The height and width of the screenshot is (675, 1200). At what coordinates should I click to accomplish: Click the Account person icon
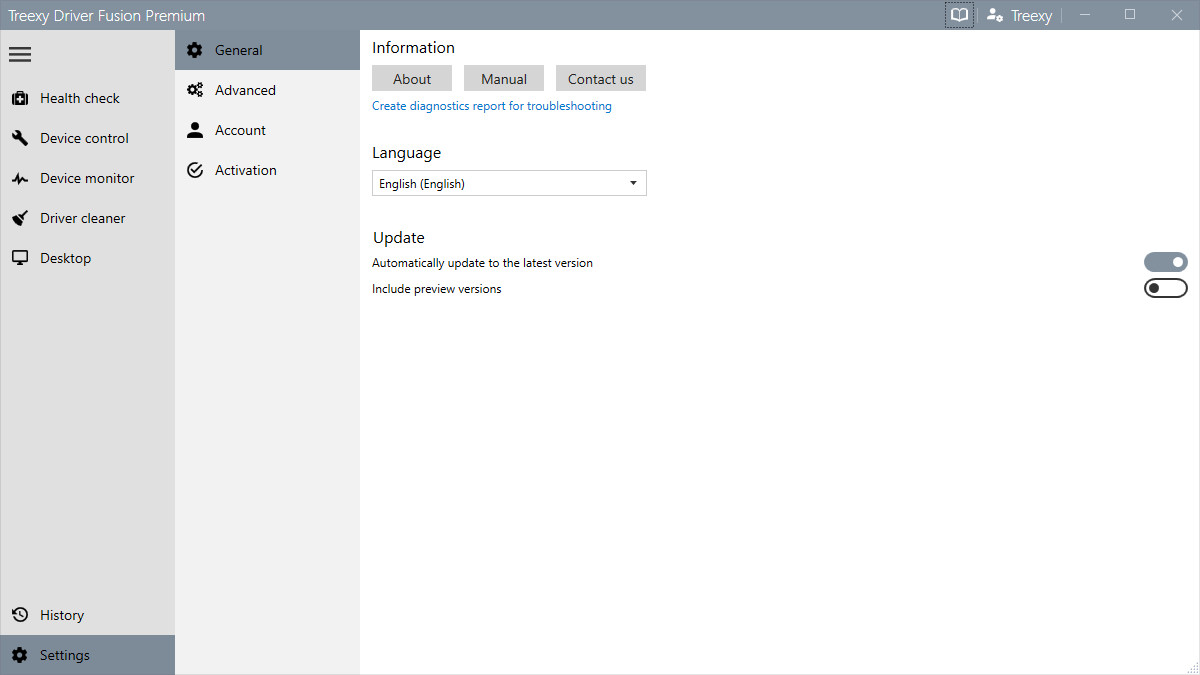point(195,130)
